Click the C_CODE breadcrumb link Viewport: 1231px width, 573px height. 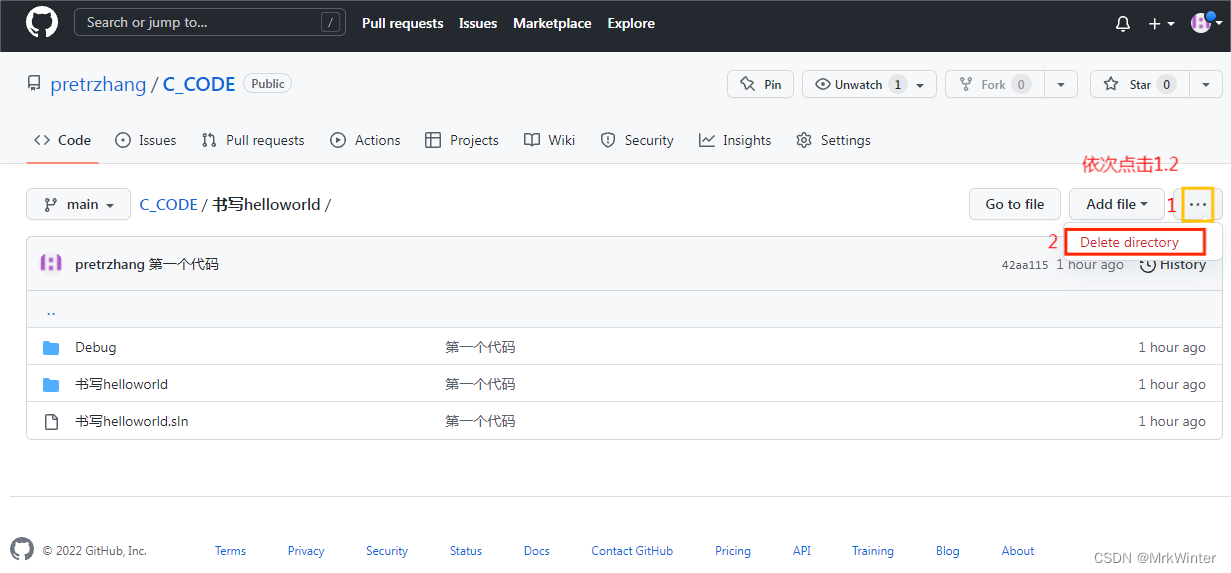pyautogui.click(x=168, y=204)
